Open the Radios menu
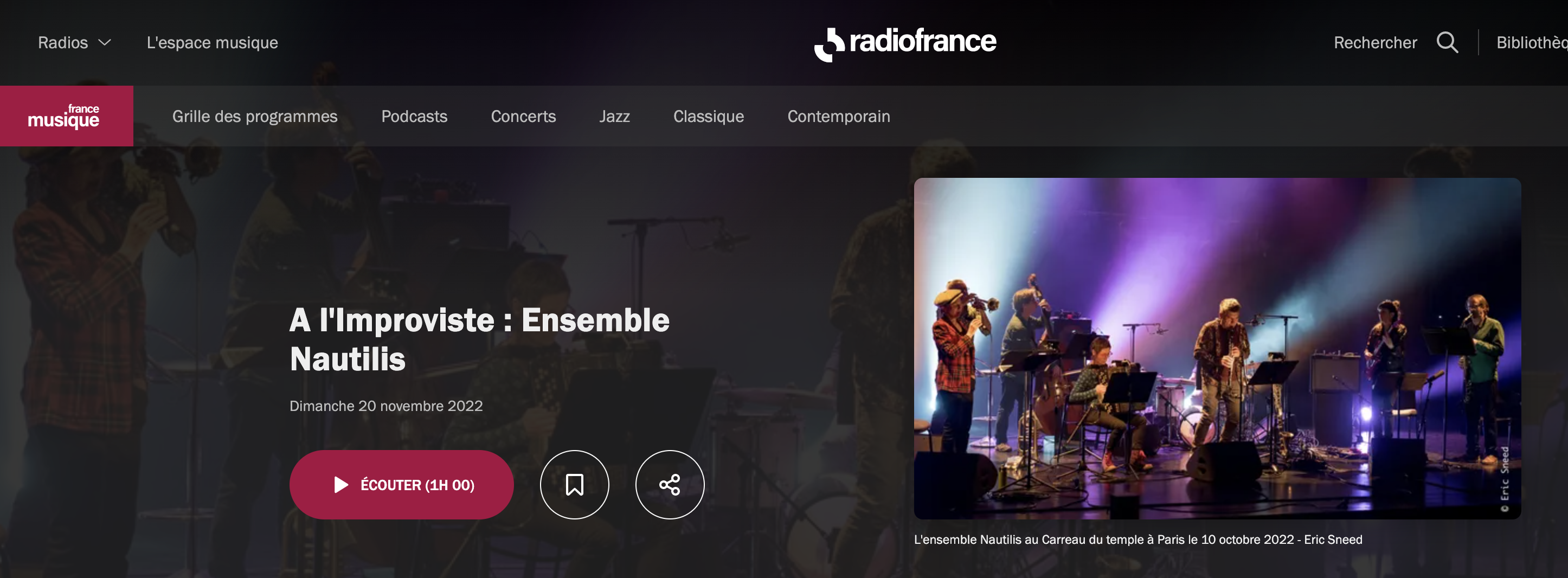This screenshot has width=1568, height=578. click(x=74, y=43)
